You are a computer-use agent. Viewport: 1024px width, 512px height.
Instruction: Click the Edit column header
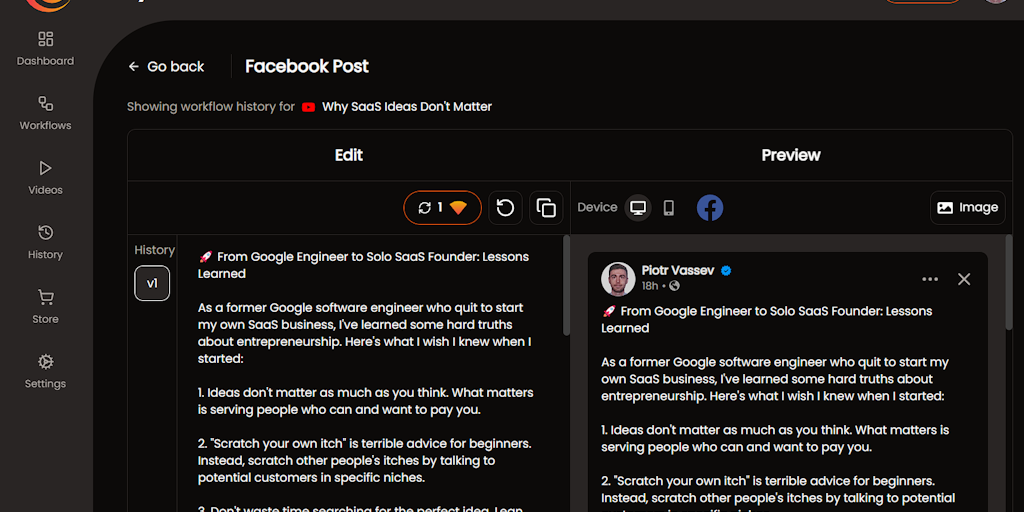(349, 155)
